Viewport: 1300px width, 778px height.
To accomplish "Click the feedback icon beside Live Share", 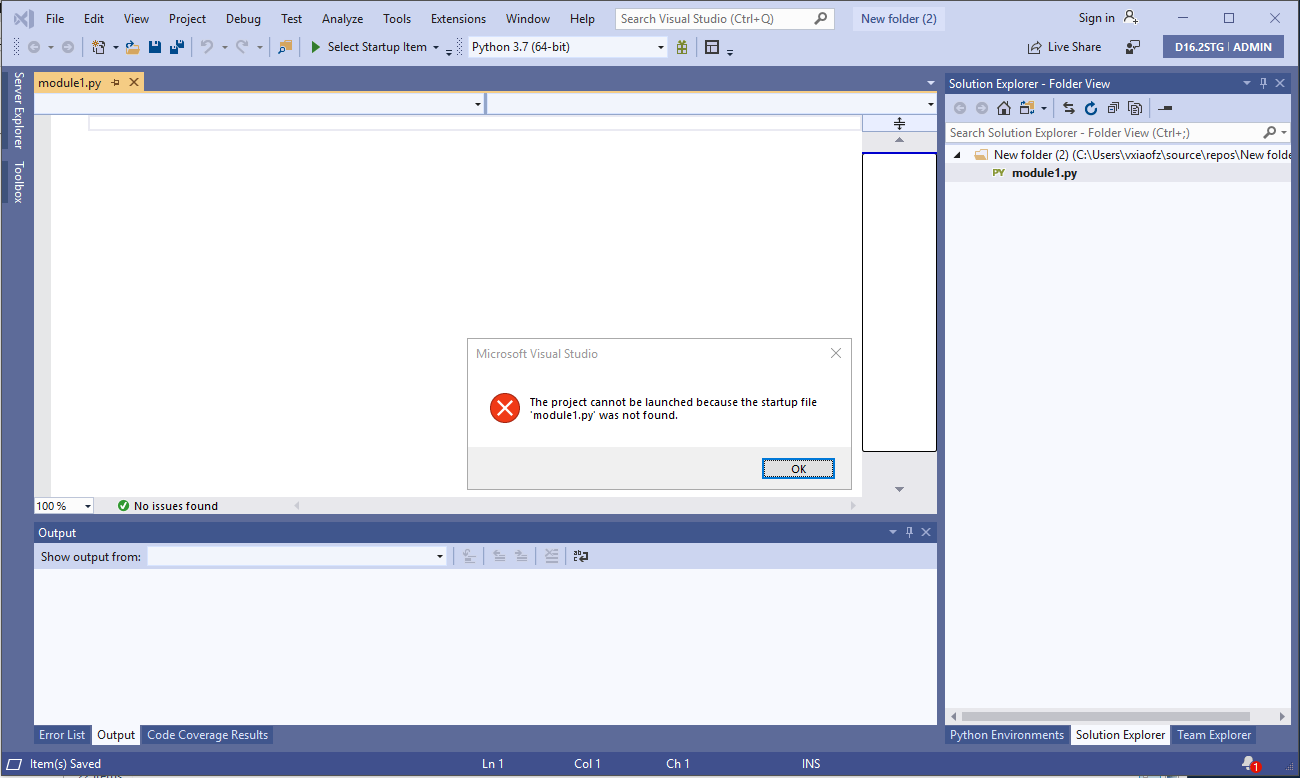I will click(1133, 47).
